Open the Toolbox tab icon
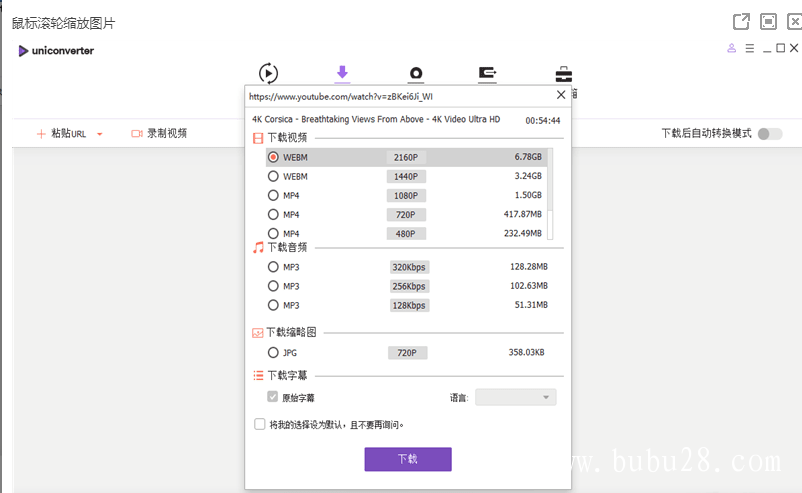The width and height of the screenshot is (802, 493). [564, 74]
